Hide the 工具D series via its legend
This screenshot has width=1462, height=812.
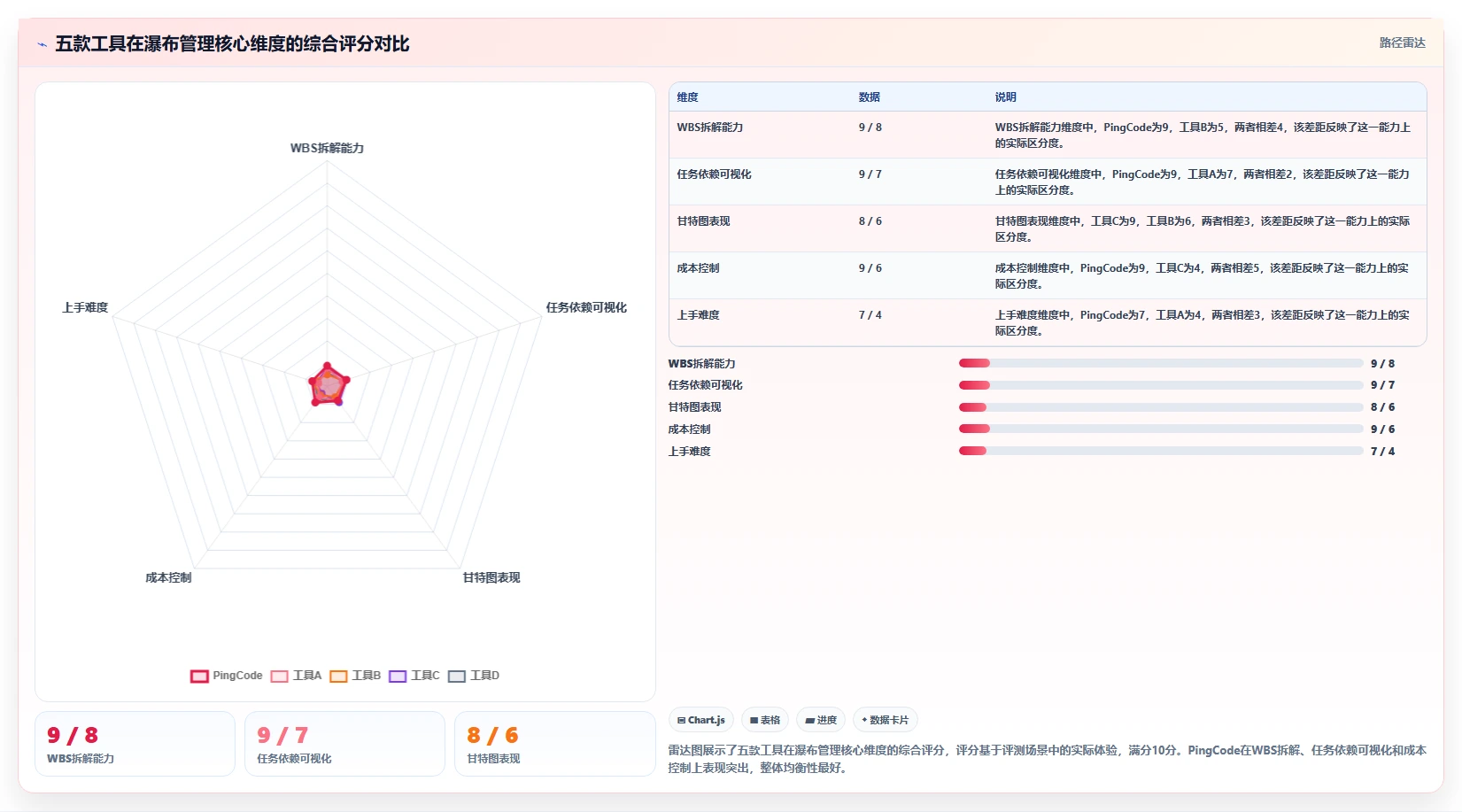457,676
